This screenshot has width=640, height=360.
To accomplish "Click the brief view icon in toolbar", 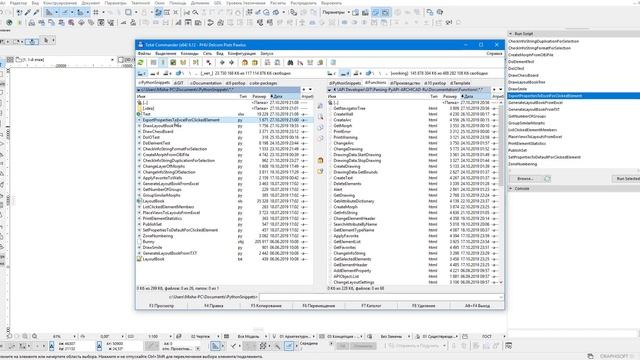I will 153,62.
